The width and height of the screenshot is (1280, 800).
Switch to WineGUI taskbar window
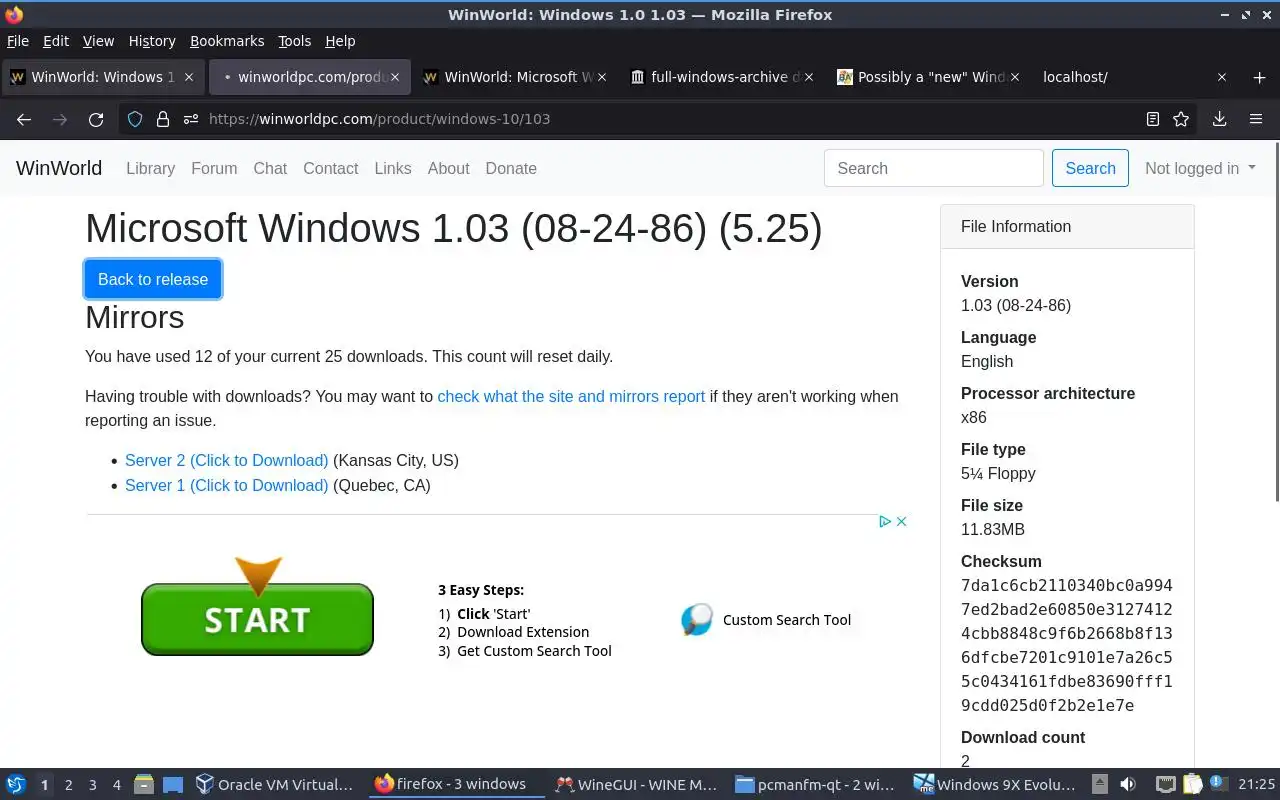click(636, 785)
